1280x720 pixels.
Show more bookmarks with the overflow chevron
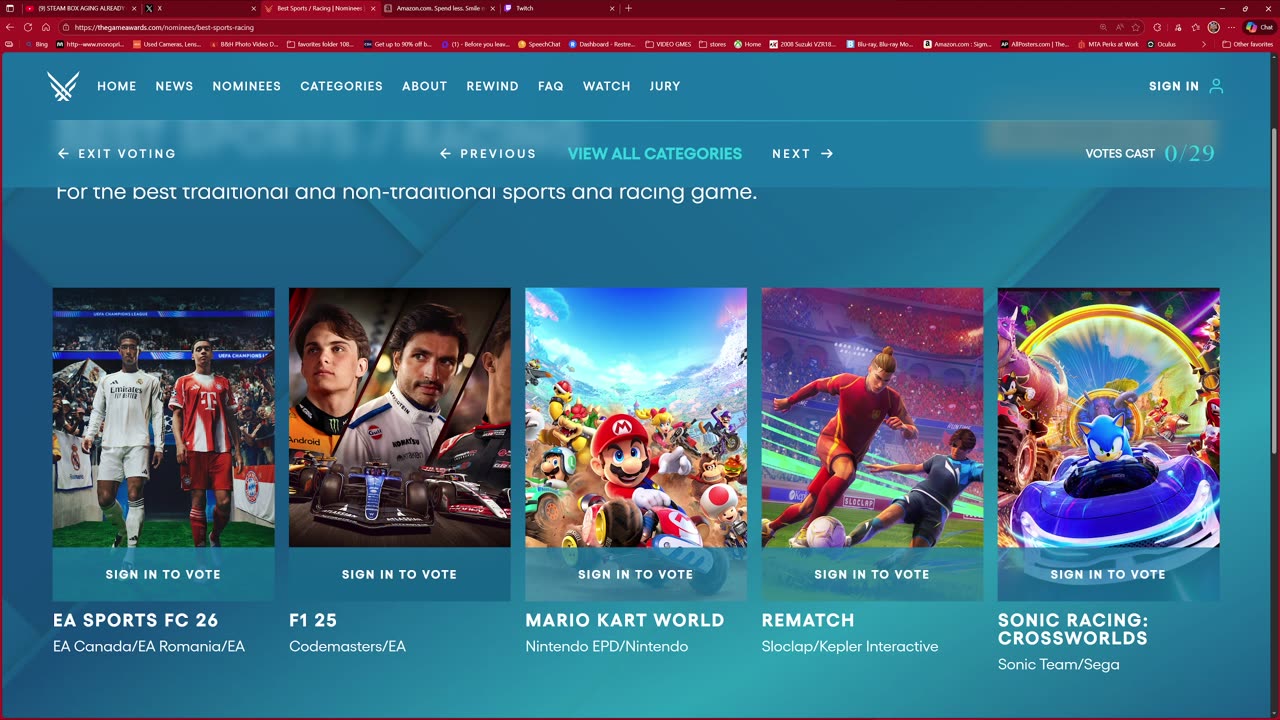click(1204, 44)
